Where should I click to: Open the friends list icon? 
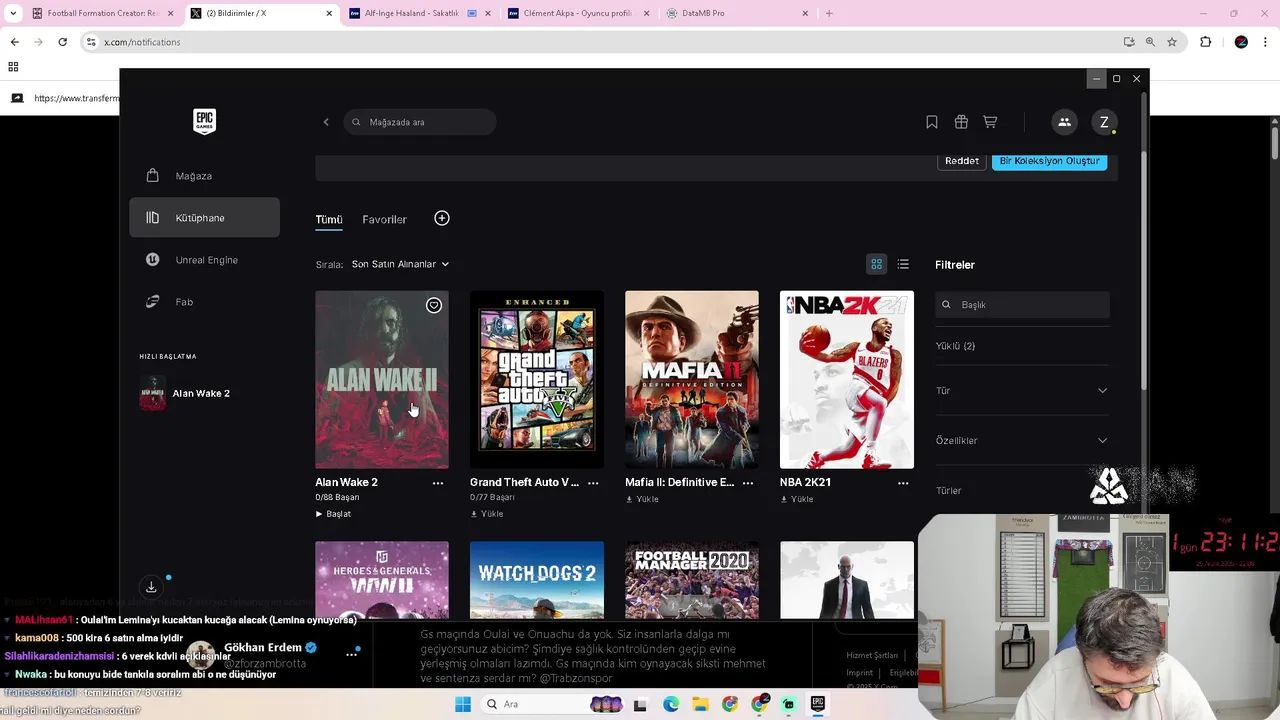tap(1064, 122)
